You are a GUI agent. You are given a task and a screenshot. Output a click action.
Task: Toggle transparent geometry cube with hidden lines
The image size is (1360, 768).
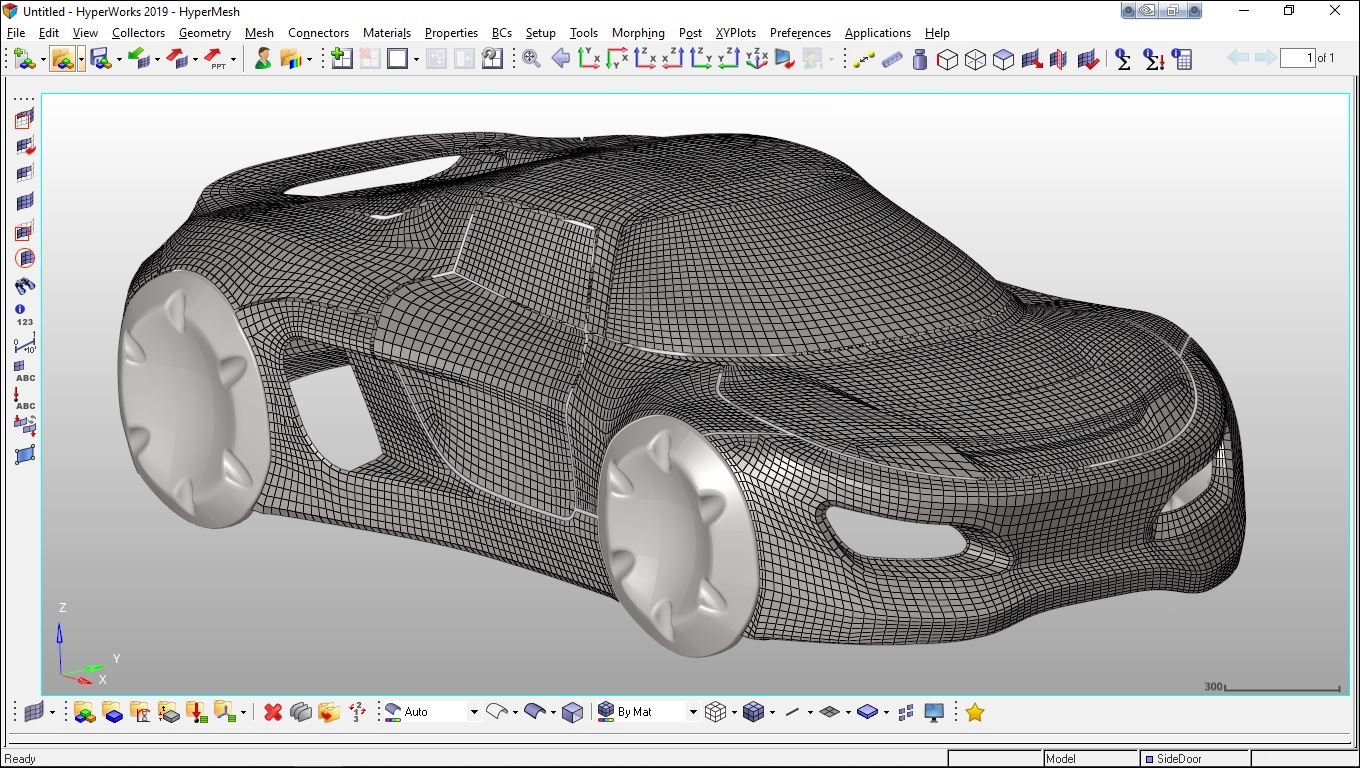tap(975, 59)
